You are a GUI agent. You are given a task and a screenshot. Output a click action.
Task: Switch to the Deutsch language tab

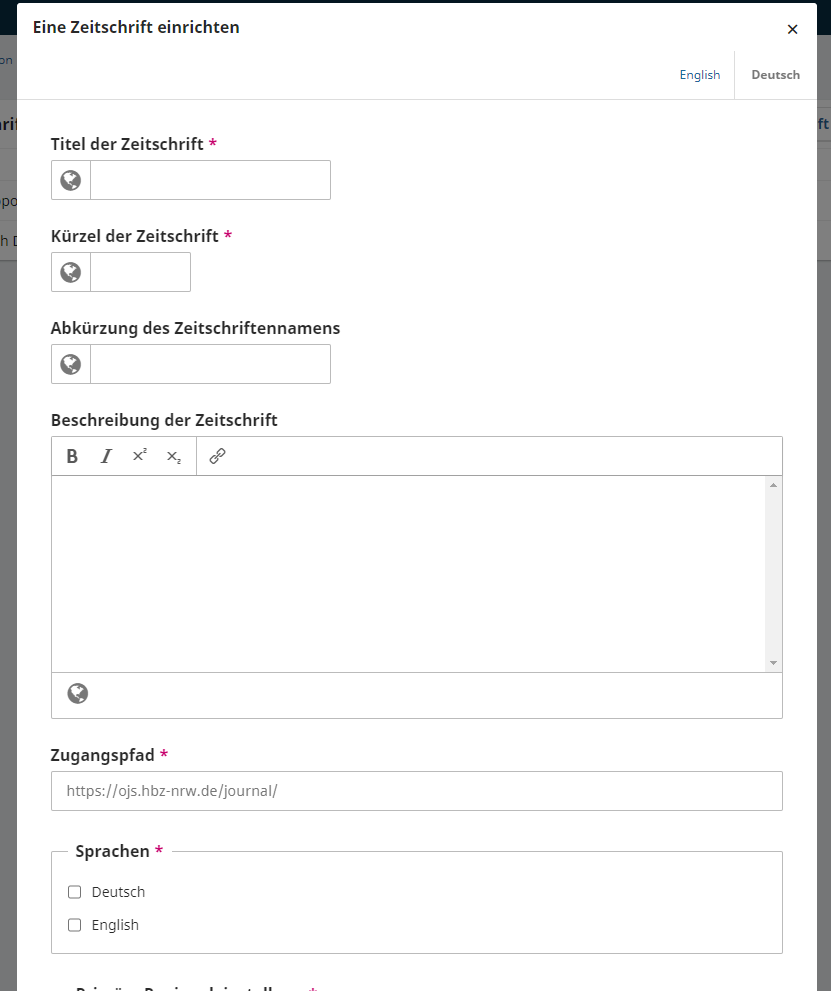pos(775,75)
